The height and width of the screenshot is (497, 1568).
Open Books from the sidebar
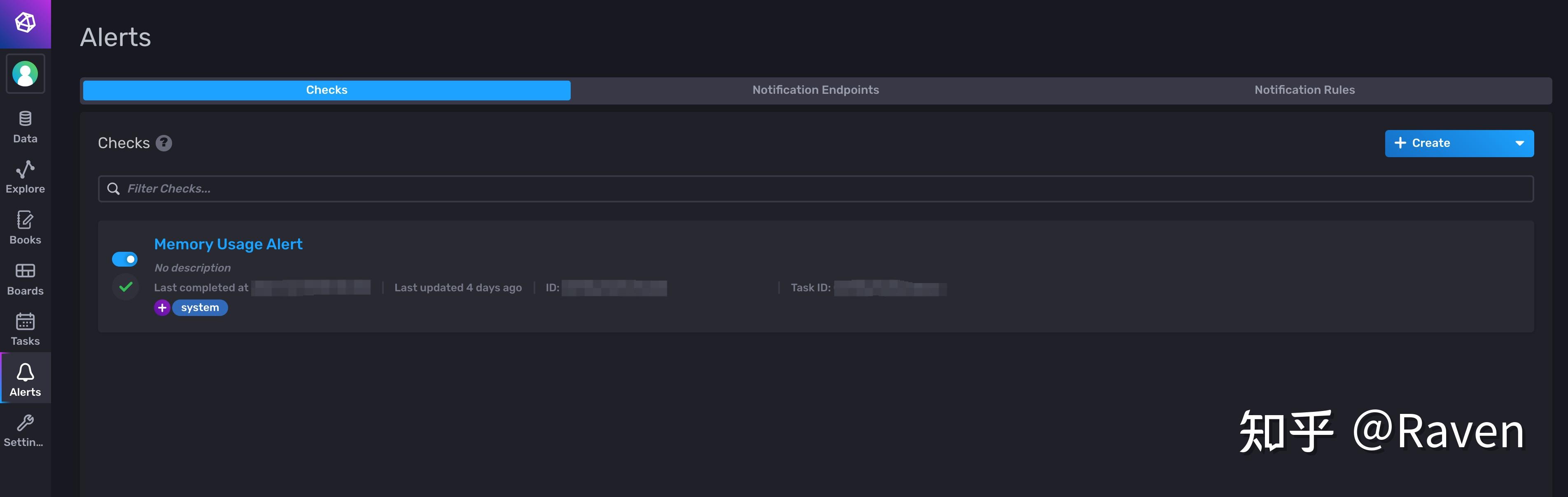pyautogui.click(x=24, y=226)
